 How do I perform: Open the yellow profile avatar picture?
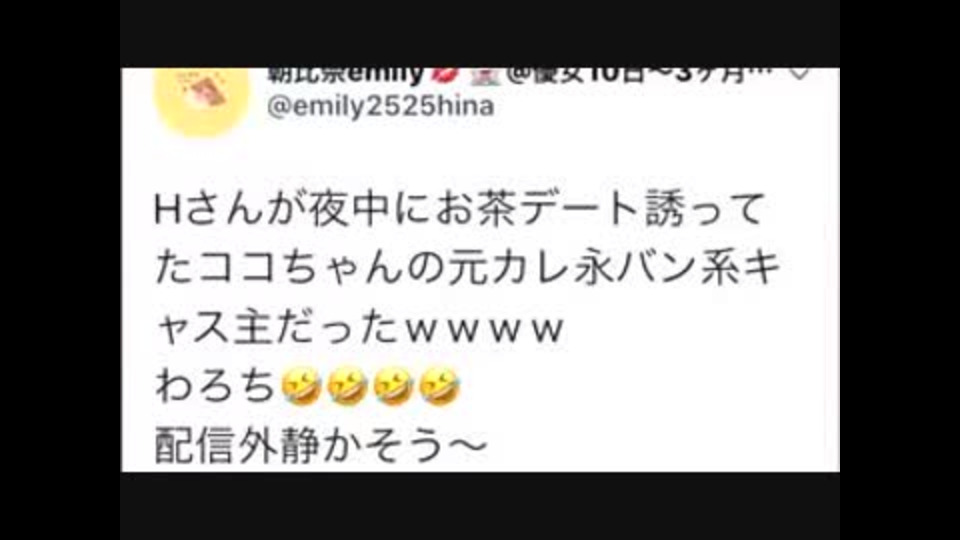point(203,102)
